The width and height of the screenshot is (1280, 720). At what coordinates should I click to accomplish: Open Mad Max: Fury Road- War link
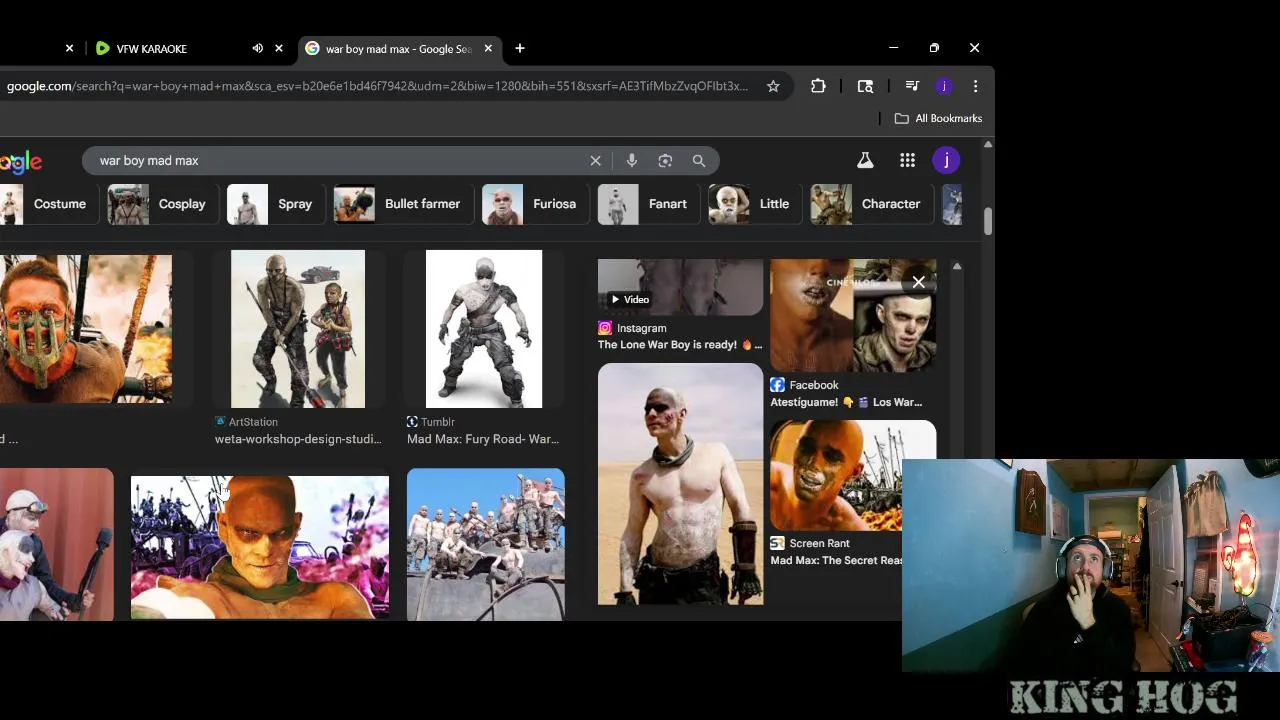483,439
